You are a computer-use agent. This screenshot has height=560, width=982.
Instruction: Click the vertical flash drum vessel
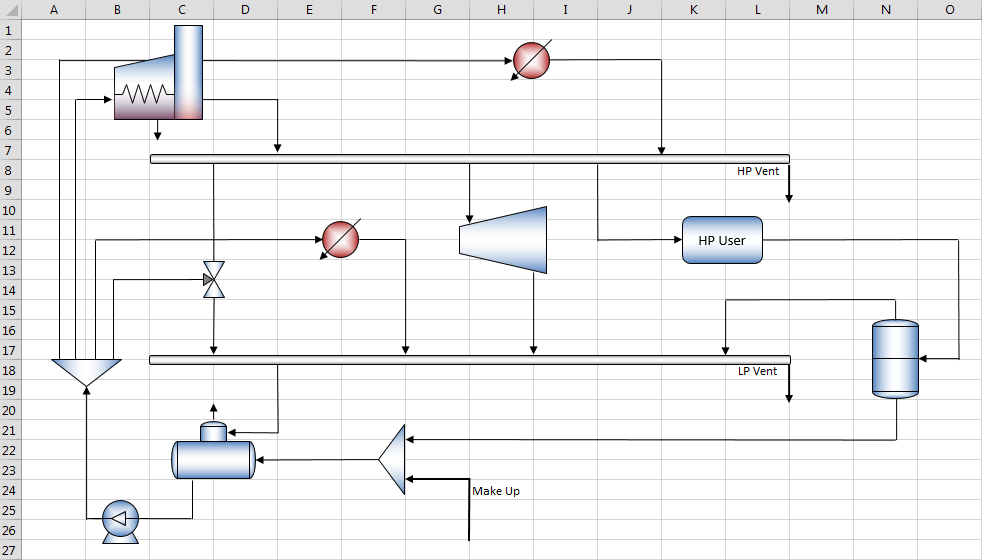(x=896, y=359)
